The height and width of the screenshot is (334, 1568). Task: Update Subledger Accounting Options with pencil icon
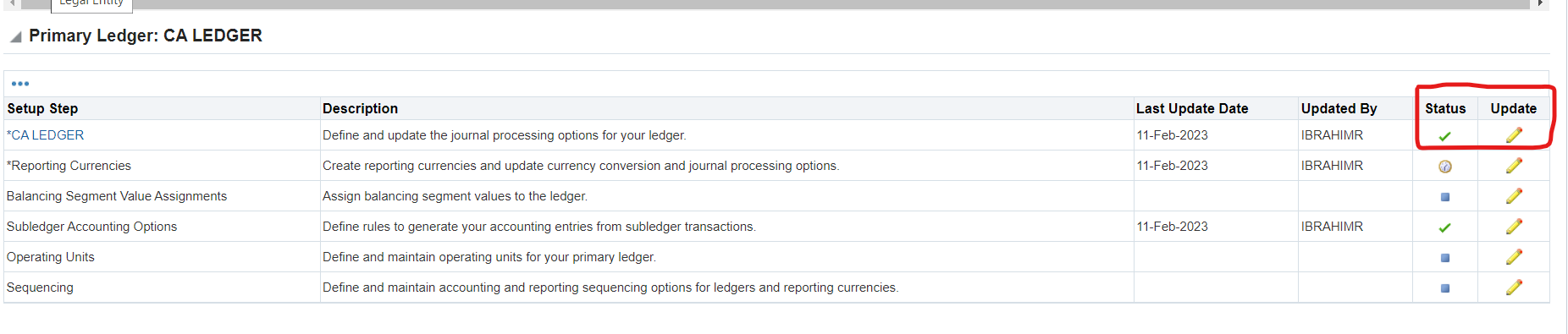pyautogui.click(x=1514, y=227)
